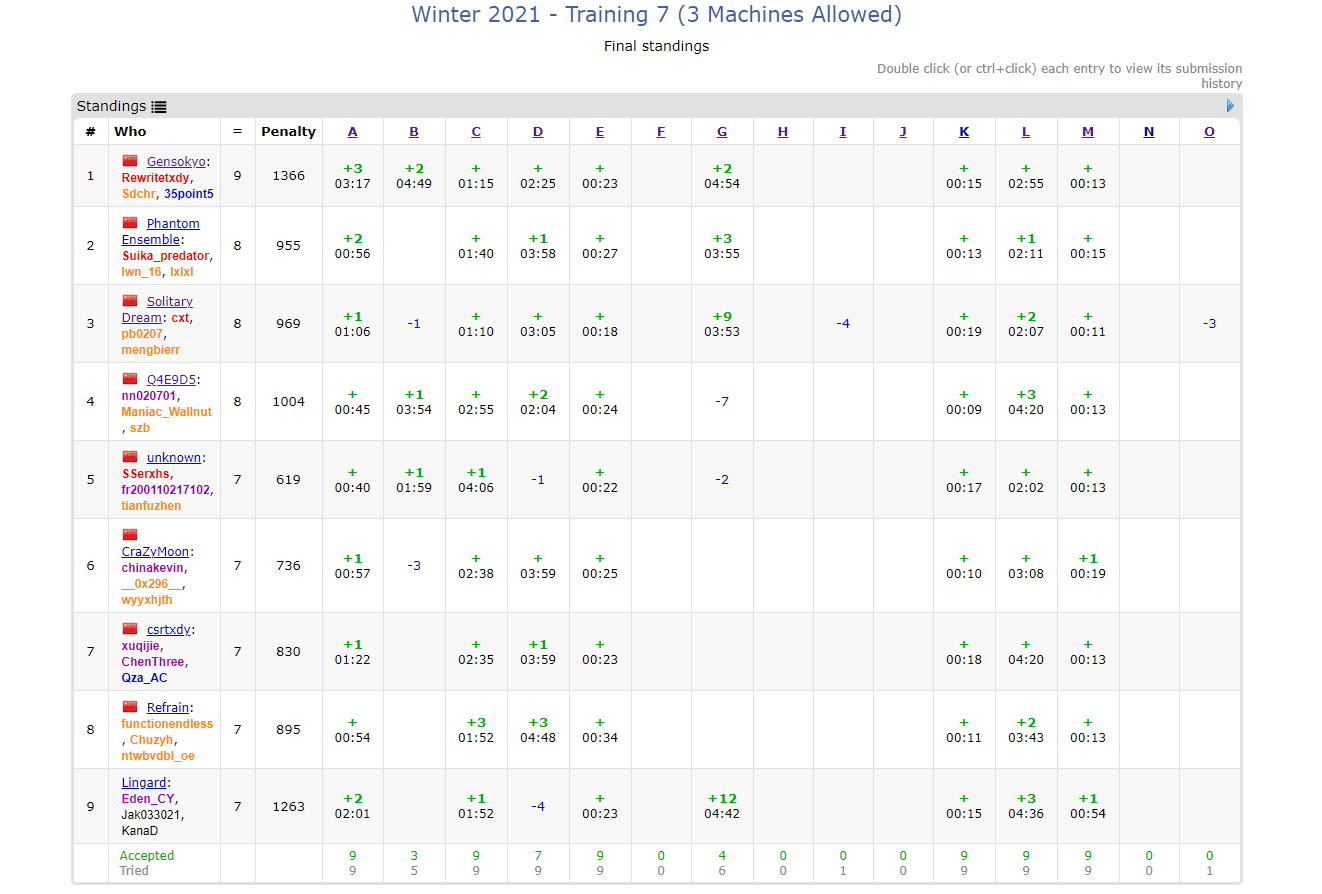Image resolution: width=1322 pixels, height=894 pixels.
Task: Open problem O column header link
Action: 1209,132
